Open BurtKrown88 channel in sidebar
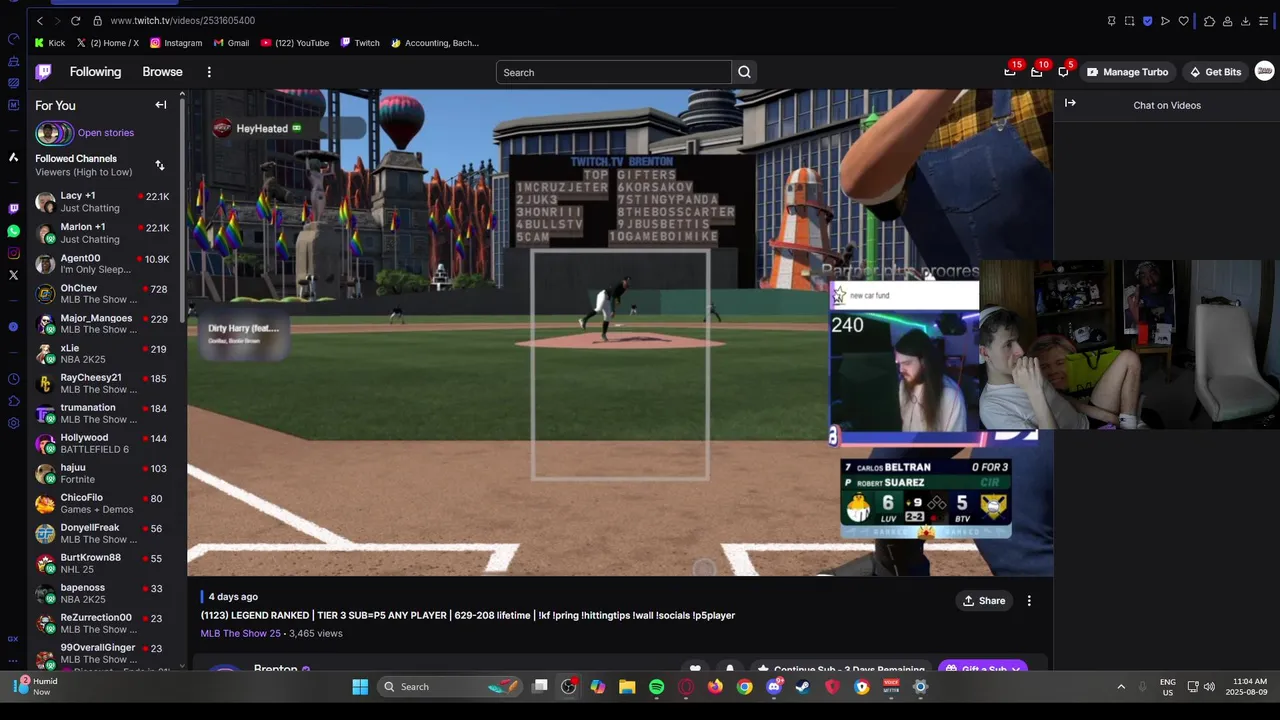This screenshot has width=1280, height=720. click(x=103, y=563)
